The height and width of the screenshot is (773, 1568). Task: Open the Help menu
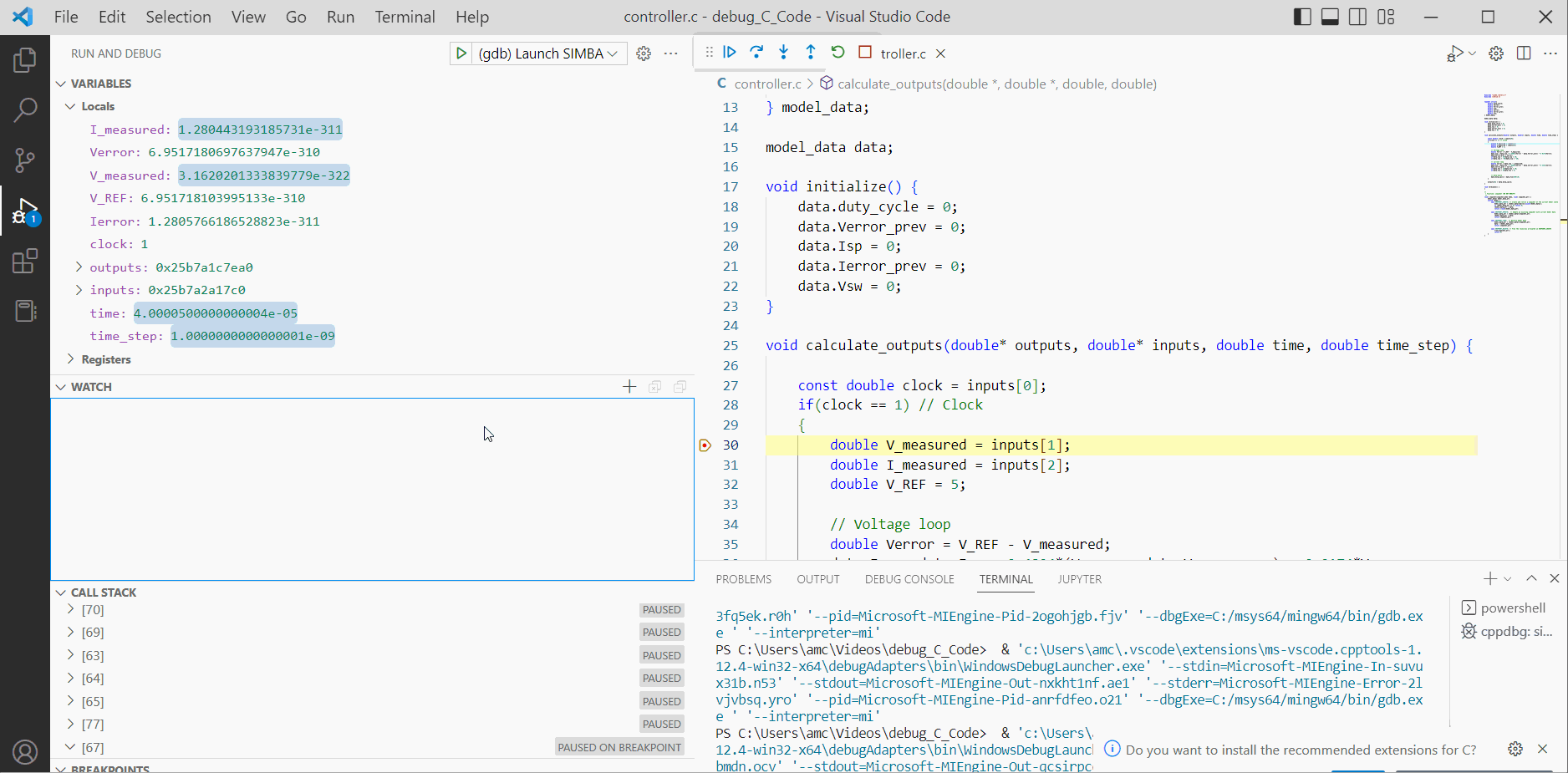(472, 17)
